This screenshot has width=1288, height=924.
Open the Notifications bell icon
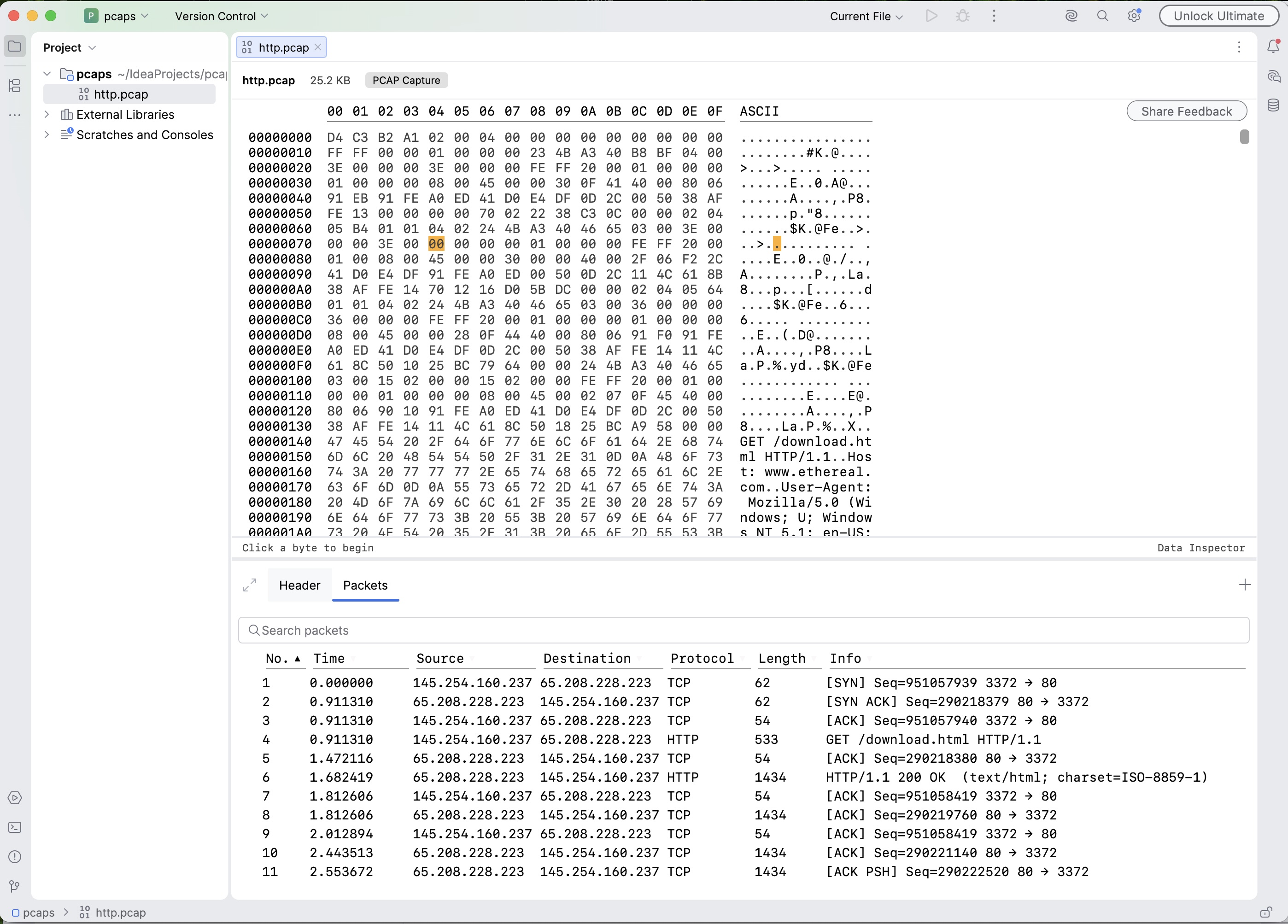(1273, 47)
